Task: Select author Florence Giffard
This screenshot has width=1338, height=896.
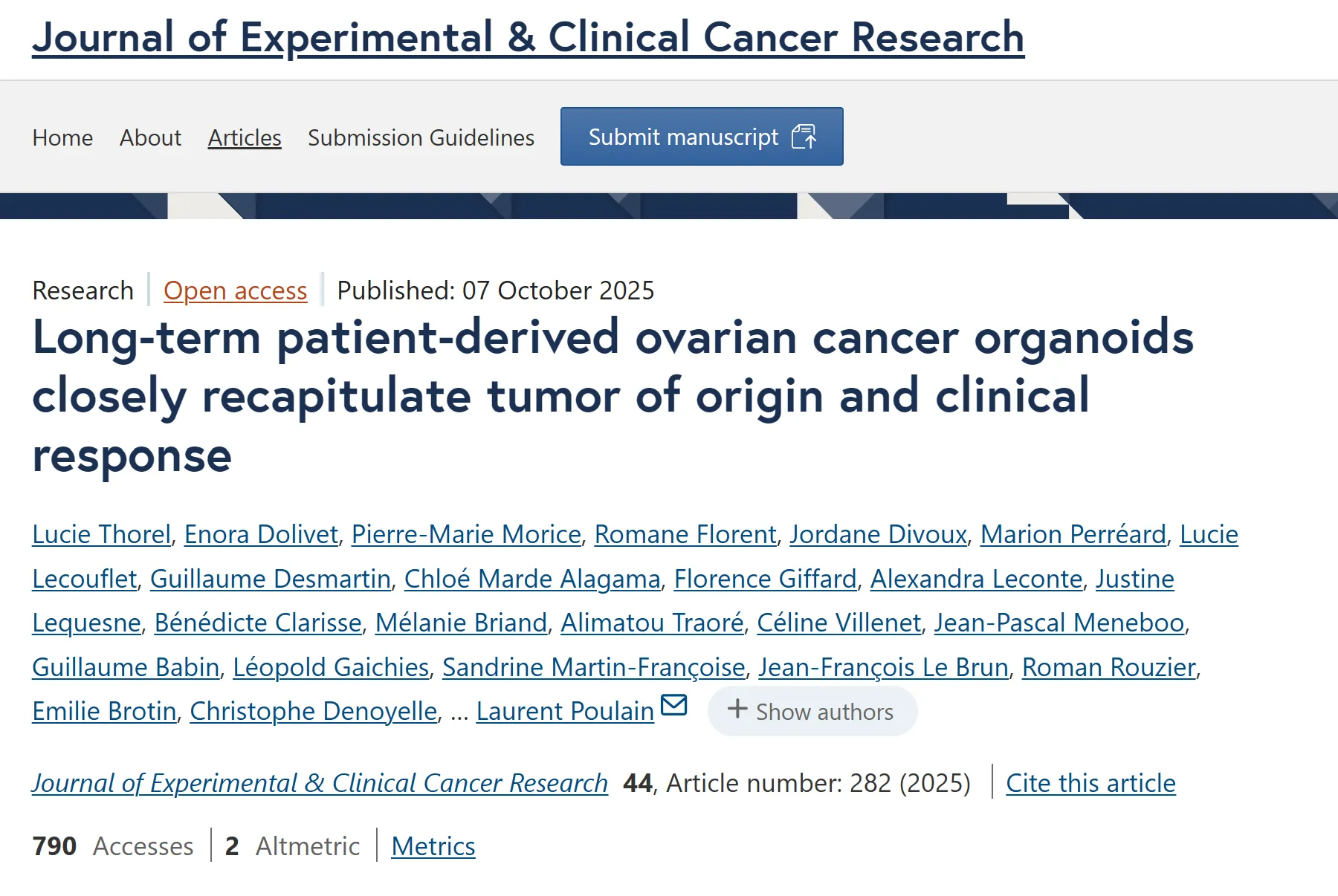Action: coord(765,579)
